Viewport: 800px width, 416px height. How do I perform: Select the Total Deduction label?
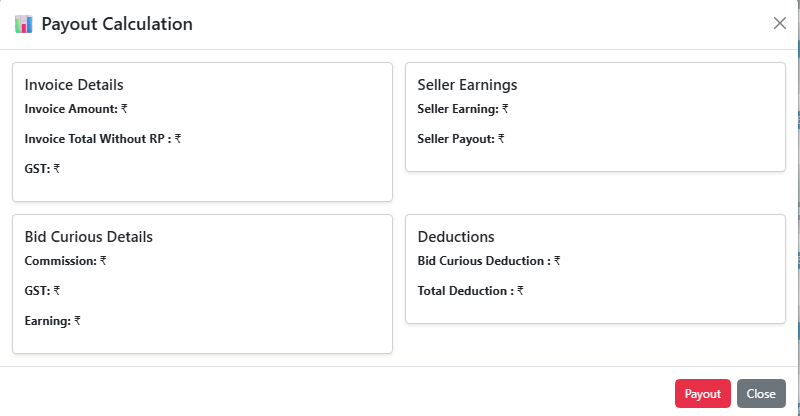465,291
